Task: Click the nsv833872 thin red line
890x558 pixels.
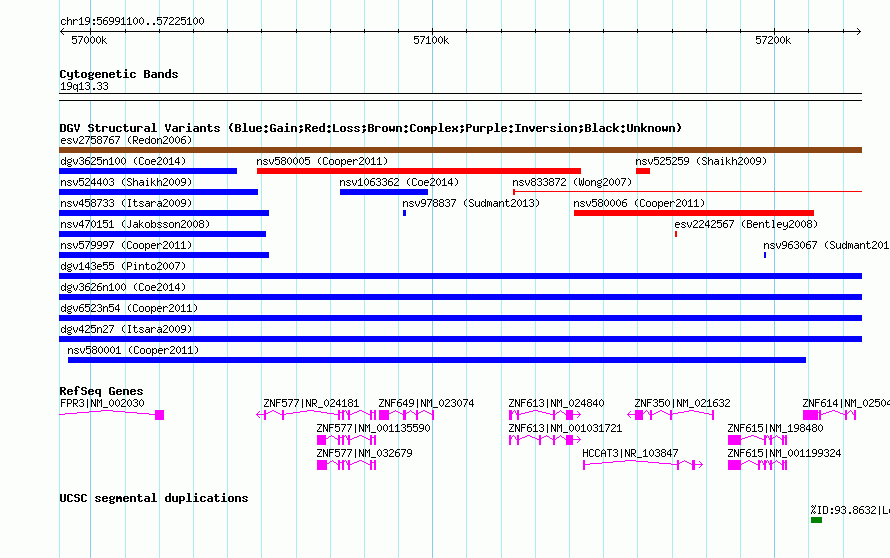Action: click(687, 192)
